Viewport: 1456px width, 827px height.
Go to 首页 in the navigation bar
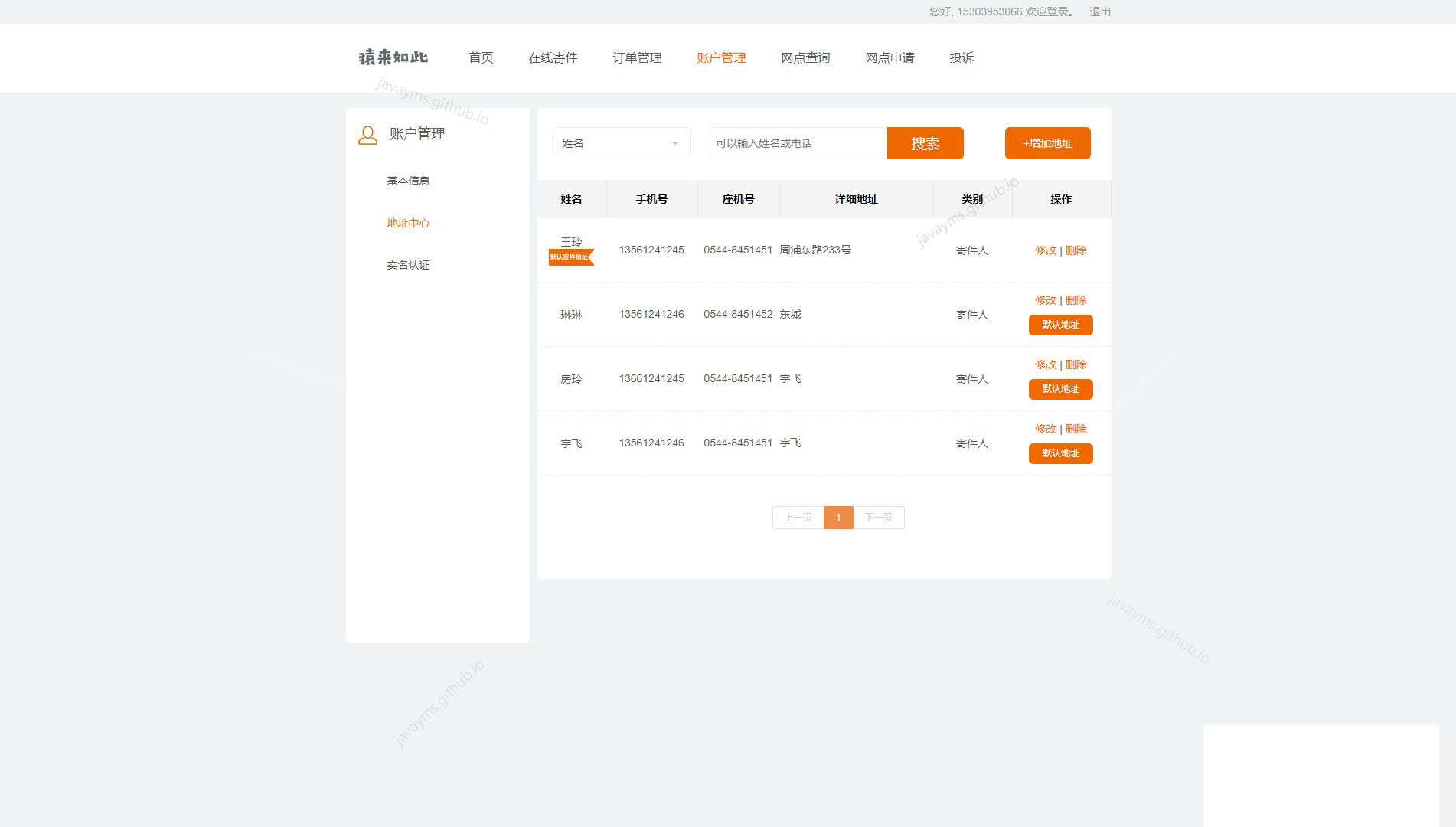click(481, 57)
